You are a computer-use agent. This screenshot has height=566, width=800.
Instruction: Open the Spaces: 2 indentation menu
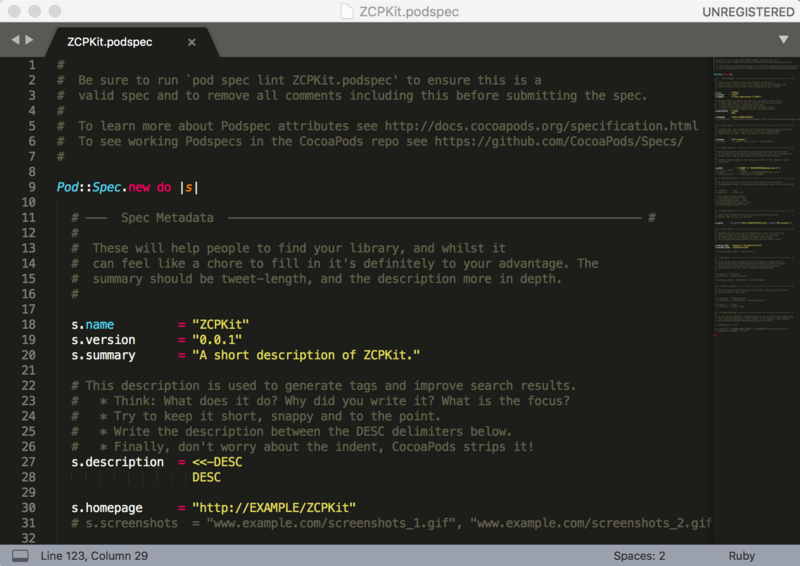pyautogui.click(x=639, y=556)
